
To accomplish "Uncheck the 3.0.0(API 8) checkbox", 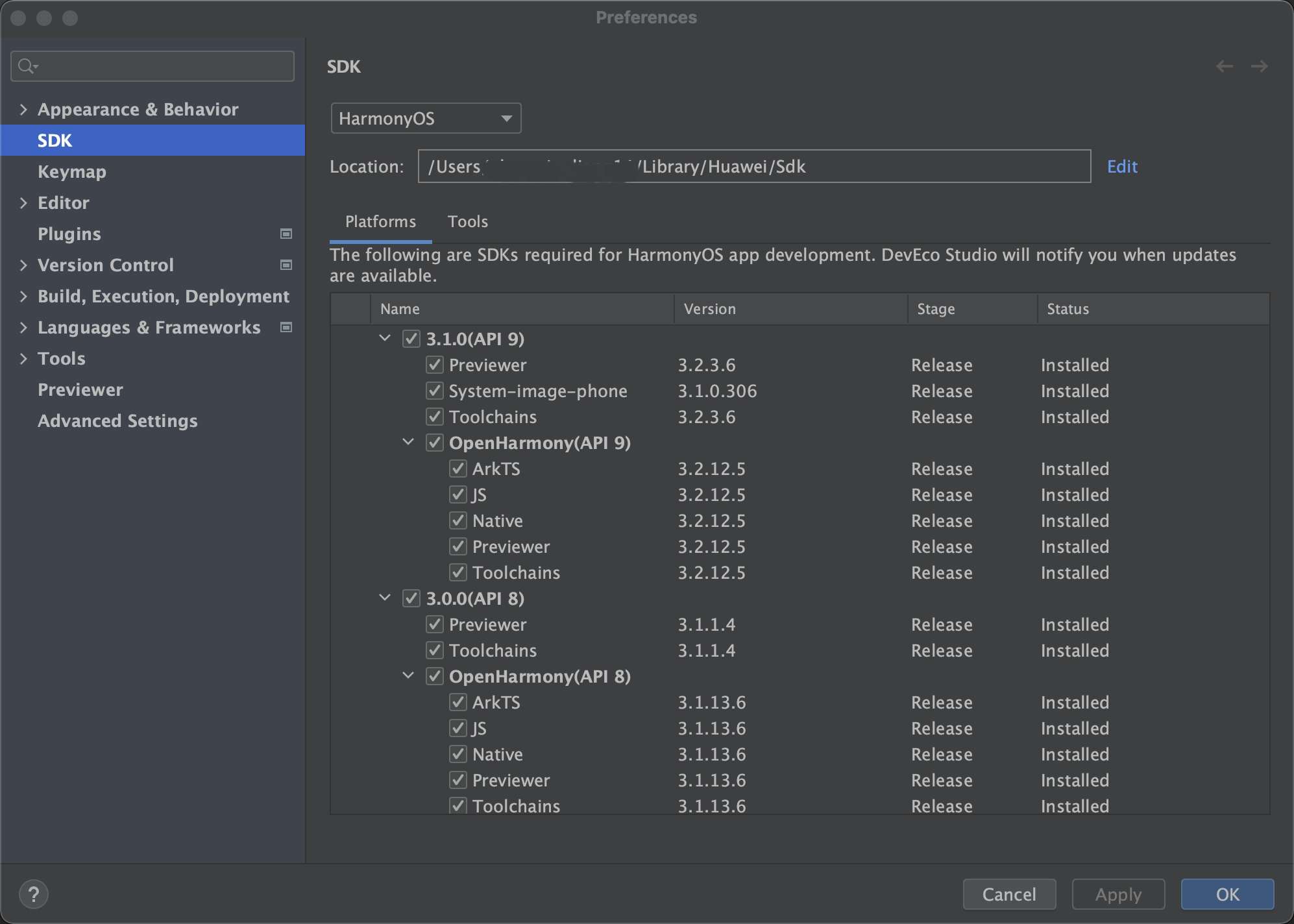I will 411,598.
